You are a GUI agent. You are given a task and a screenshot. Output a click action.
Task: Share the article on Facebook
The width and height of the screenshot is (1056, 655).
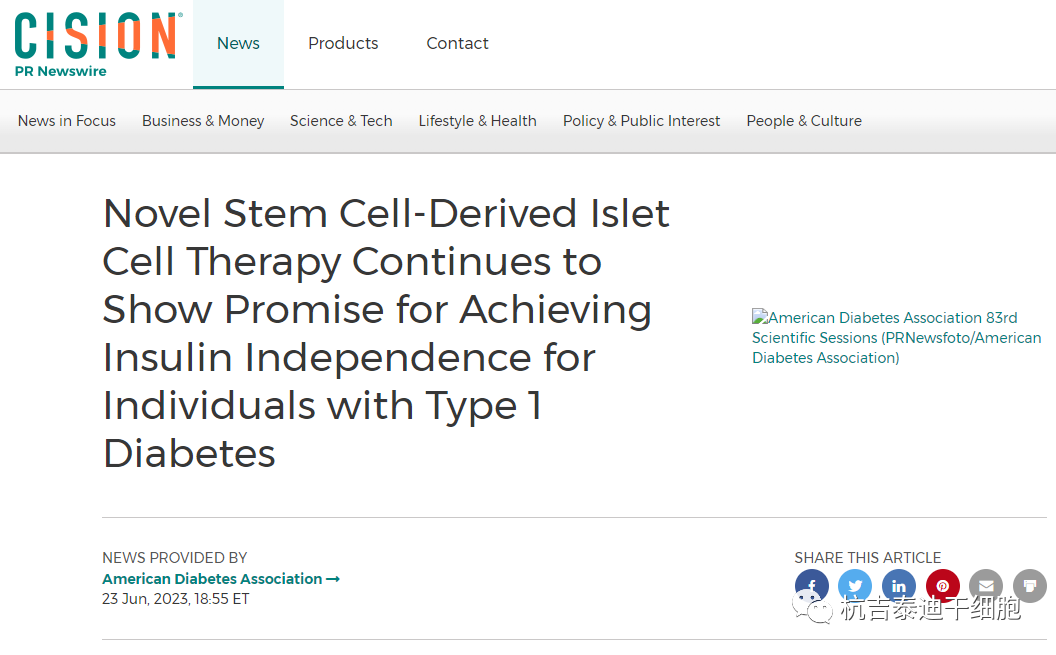(x=812, y=586)
